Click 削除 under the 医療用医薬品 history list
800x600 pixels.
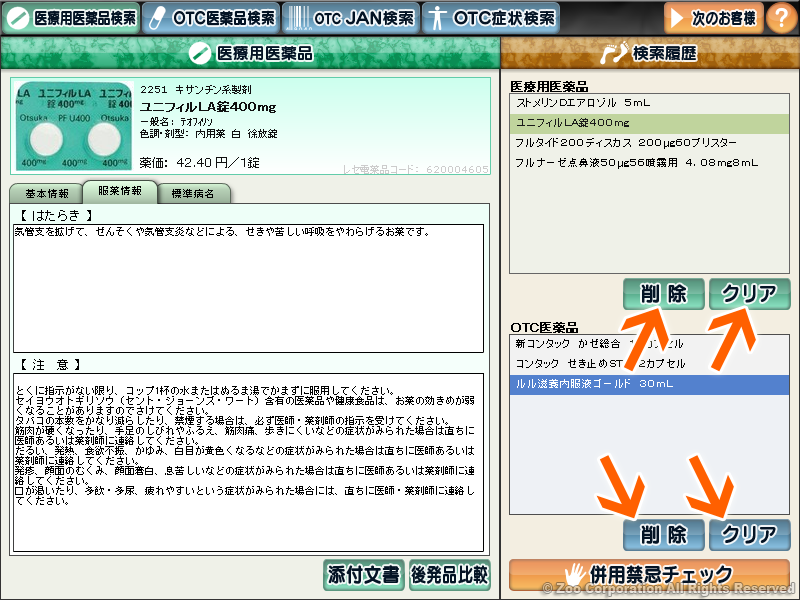point(663,294)
